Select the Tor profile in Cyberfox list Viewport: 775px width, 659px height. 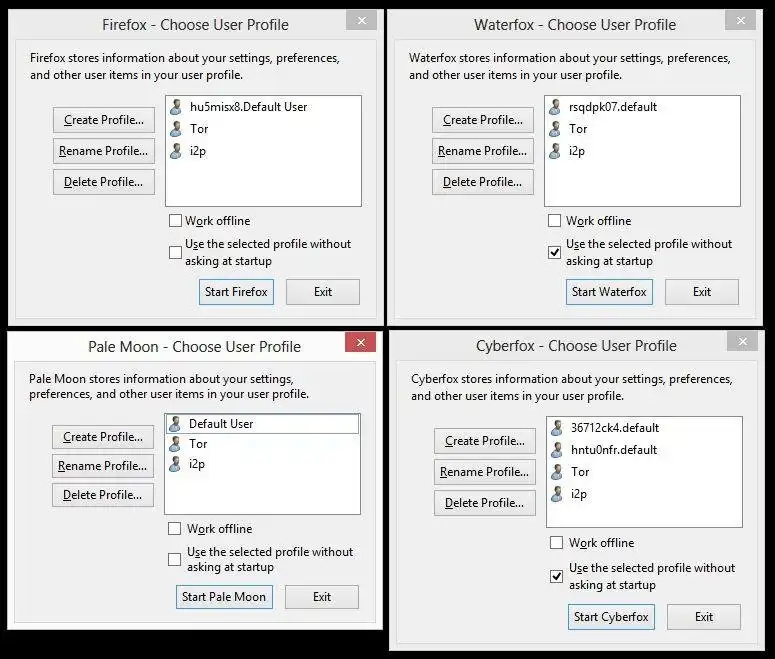click(580, 472)
